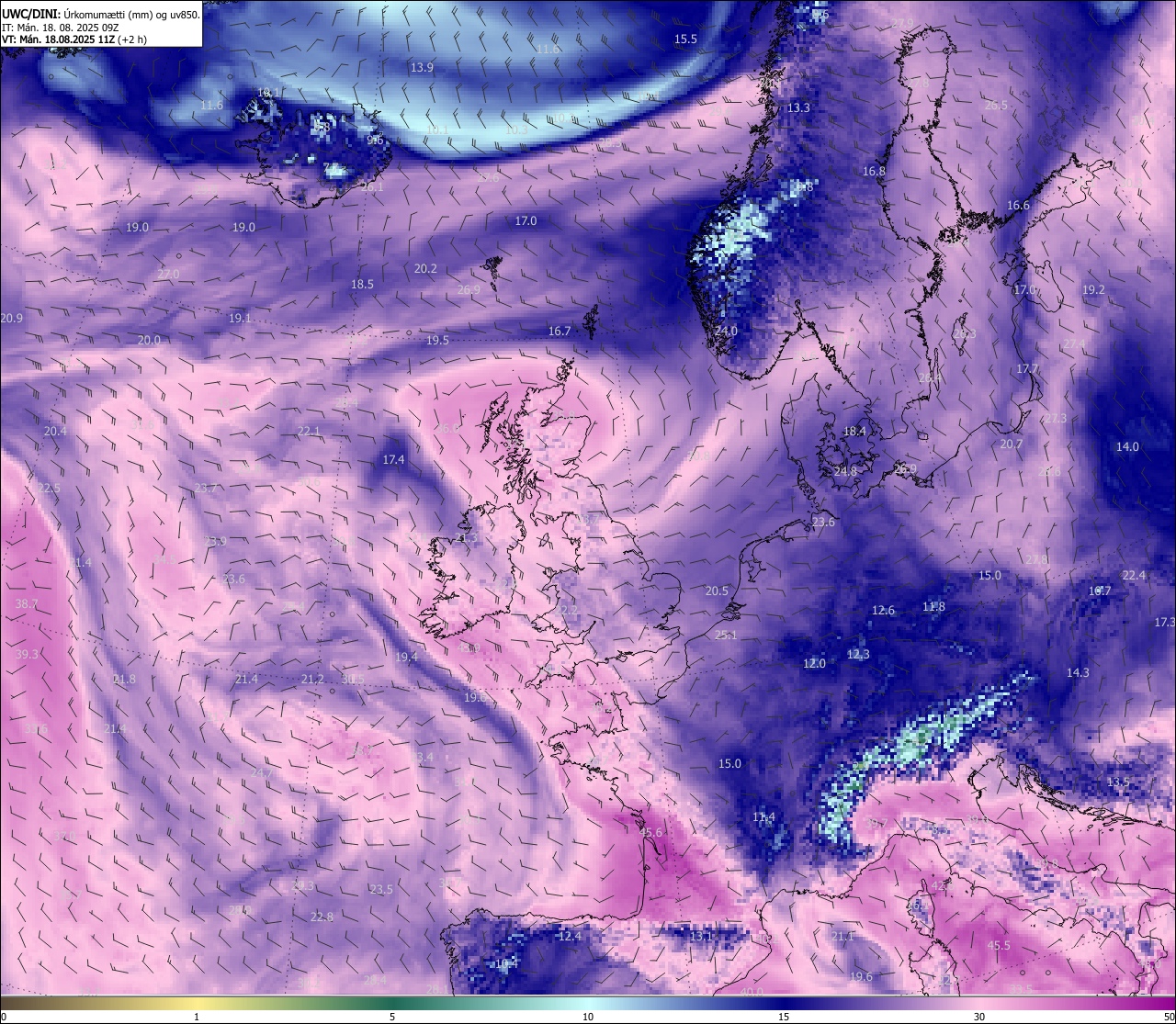The height and width of the screenshot is (1024, 1176).
Task: Click the 11.8 value label
Action: (933, 607)
